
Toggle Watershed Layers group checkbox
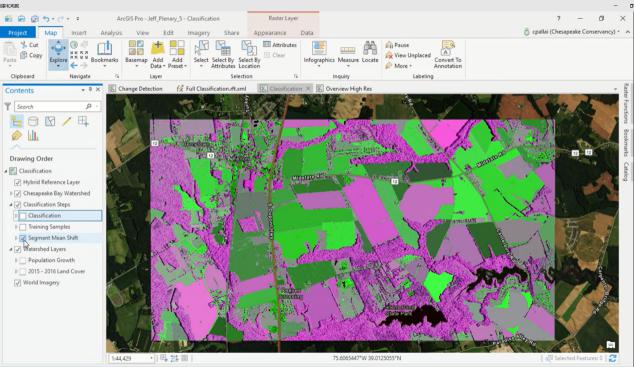(17, 249)
